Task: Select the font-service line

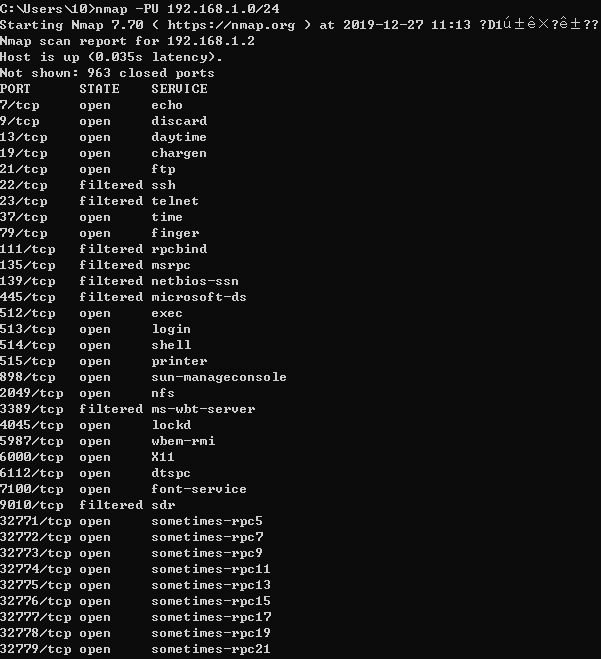Action: (124, 489)
